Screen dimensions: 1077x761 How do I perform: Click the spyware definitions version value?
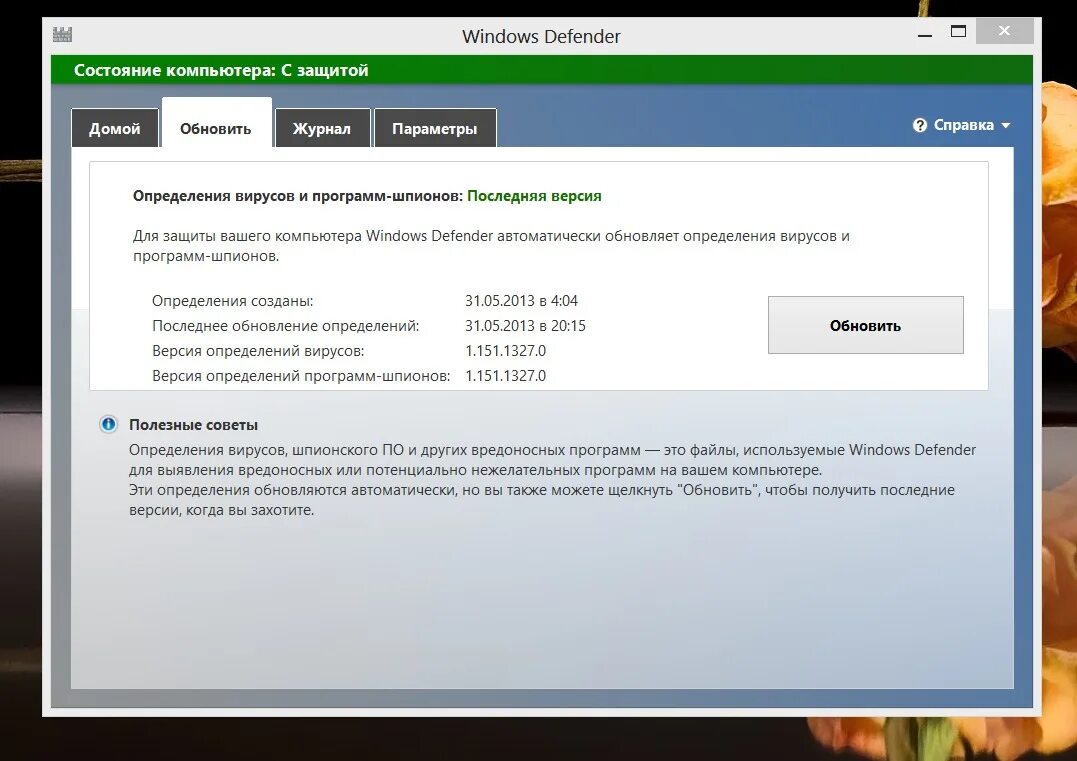[x=506, y=375]
